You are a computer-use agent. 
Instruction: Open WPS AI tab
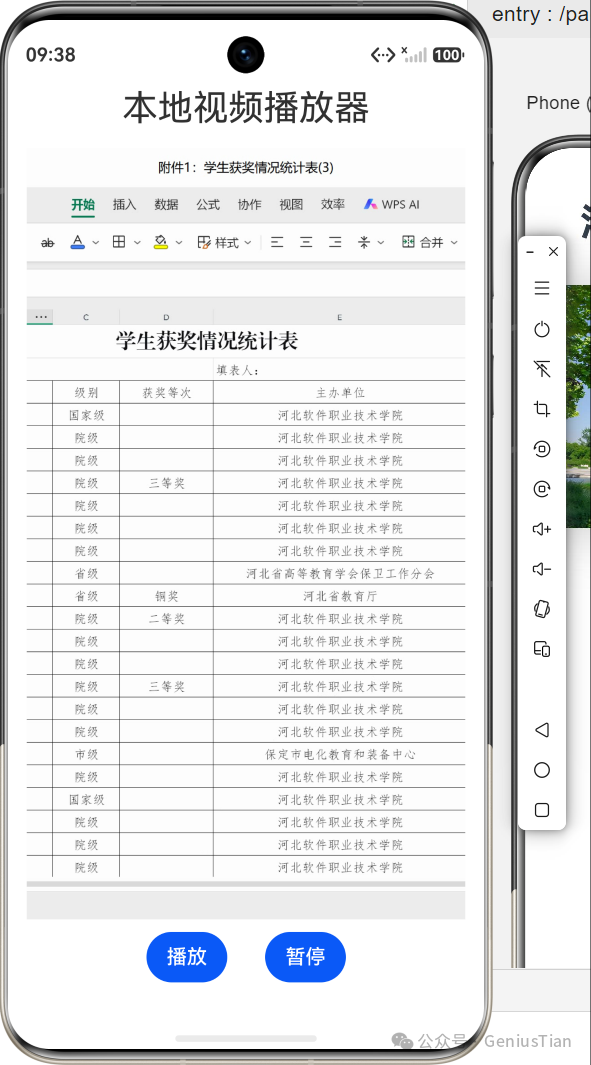tap(392, 204)
